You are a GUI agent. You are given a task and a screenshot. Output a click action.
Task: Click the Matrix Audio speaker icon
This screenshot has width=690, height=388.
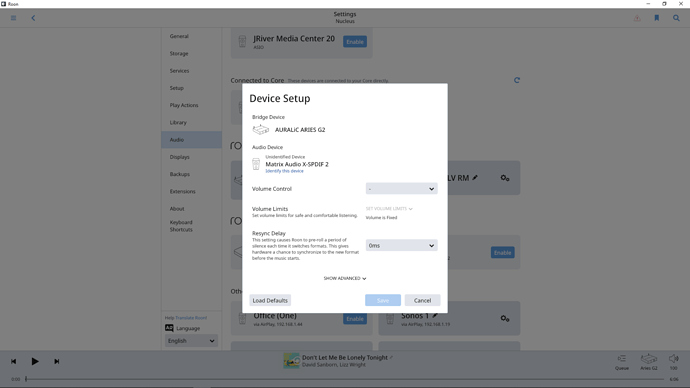[x=256, y=164]
